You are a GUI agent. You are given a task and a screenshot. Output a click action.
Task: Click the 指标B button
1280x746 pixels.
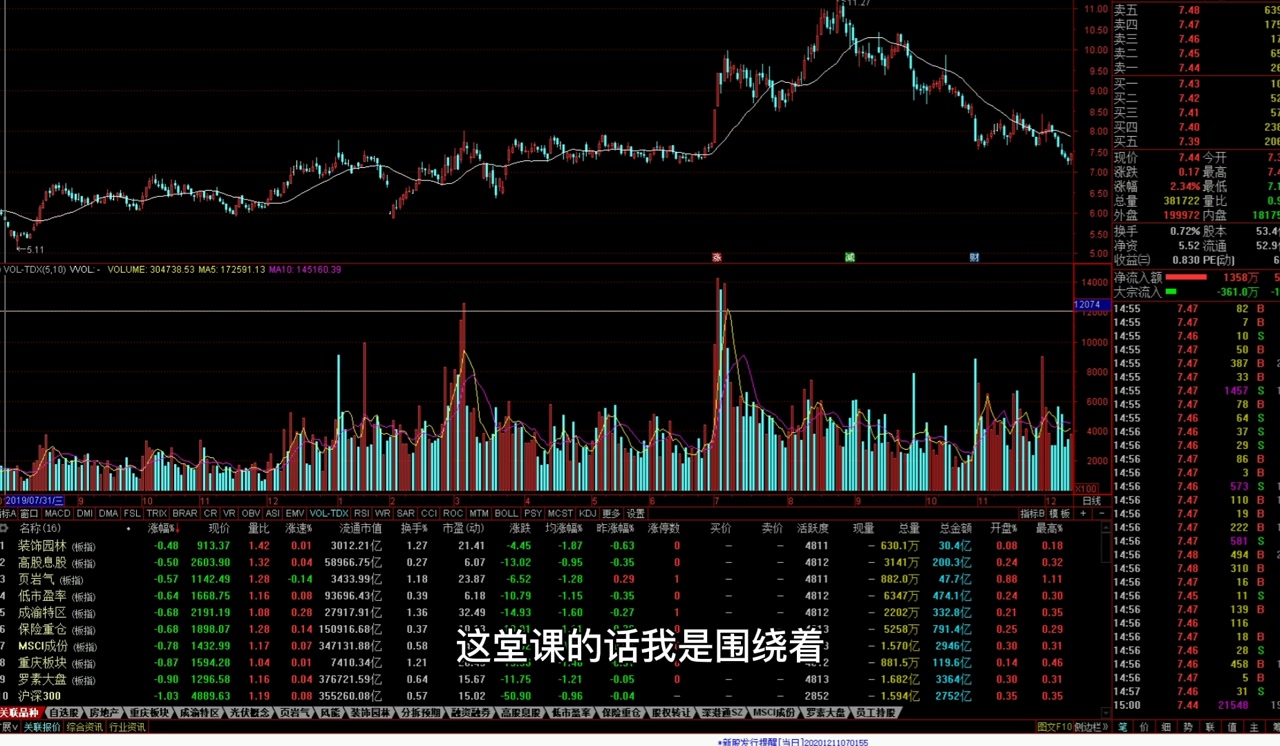click(1032, 513)
